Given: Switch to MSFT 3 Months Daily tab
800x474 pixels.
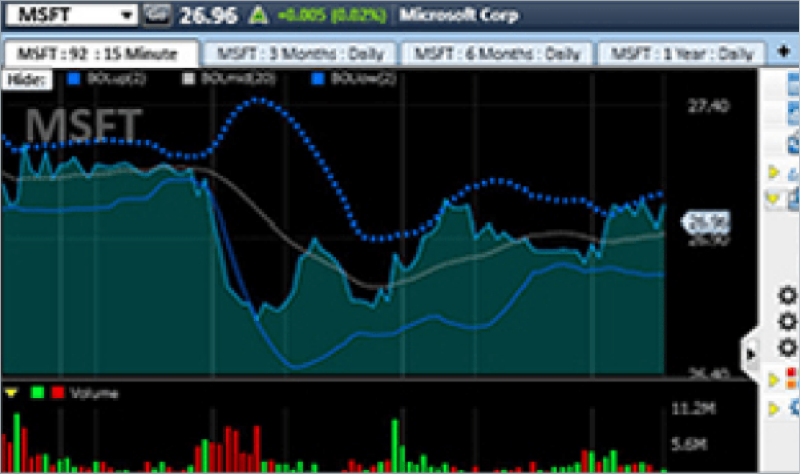Looking at the screenshot, I should [x=300, y=54].
